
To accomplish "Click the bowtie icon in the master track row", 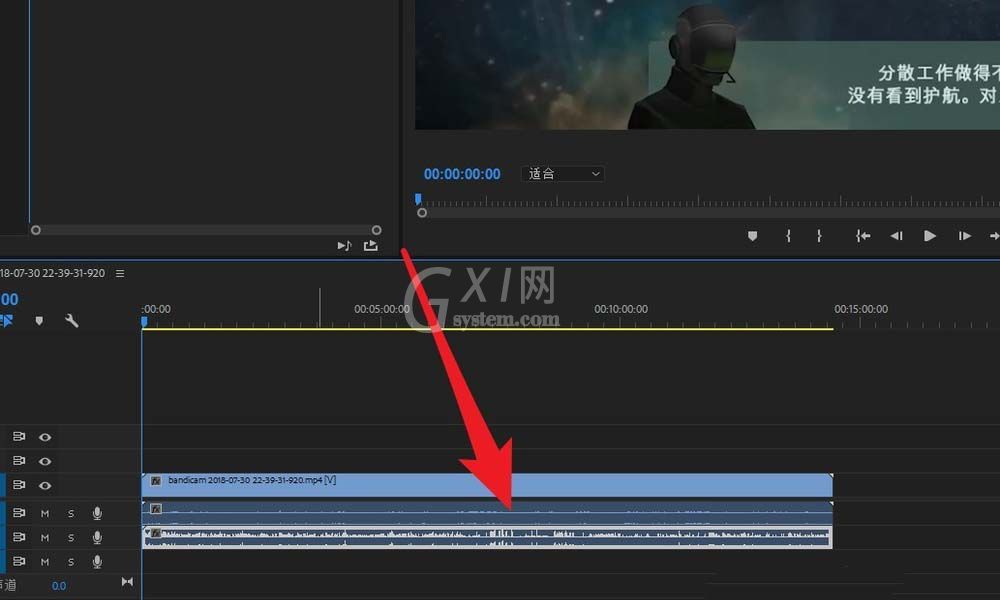I will (x=128, y=582).
